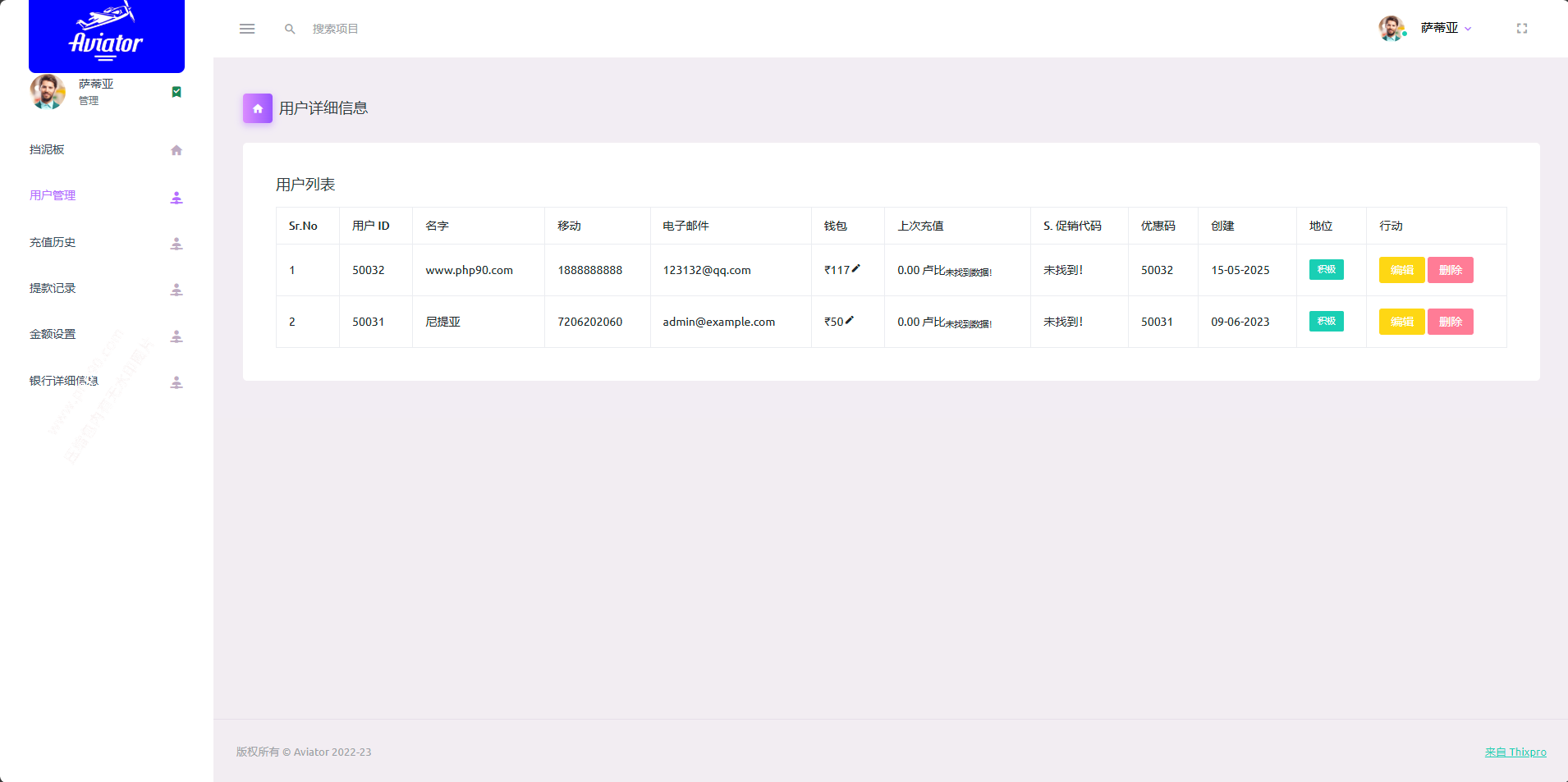Click the purple home breadcrumb icon
This screenshot has width=1568, height=782.
[x=258, y=108]
